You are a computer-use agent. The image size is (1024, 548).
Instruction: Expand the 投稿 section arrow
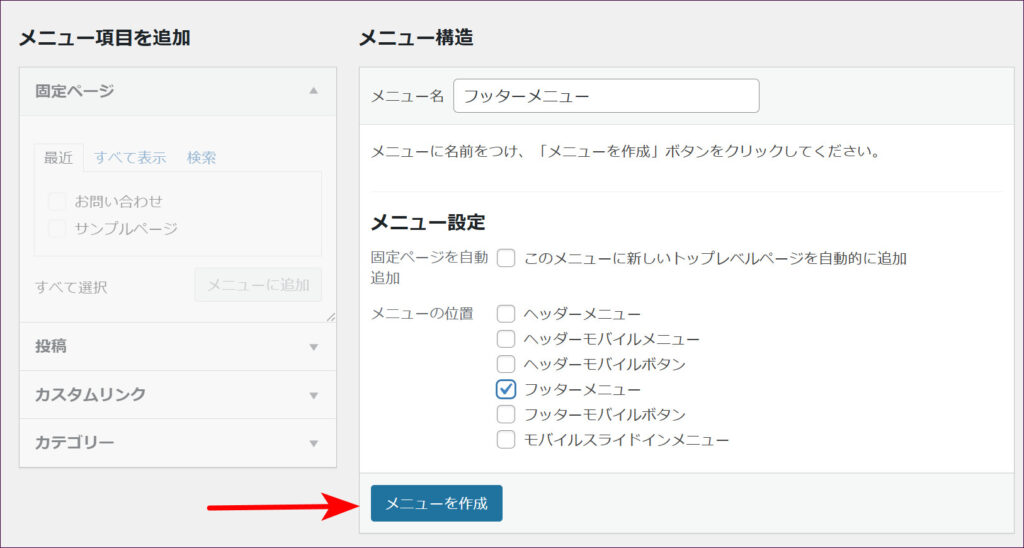coord(313,347)
